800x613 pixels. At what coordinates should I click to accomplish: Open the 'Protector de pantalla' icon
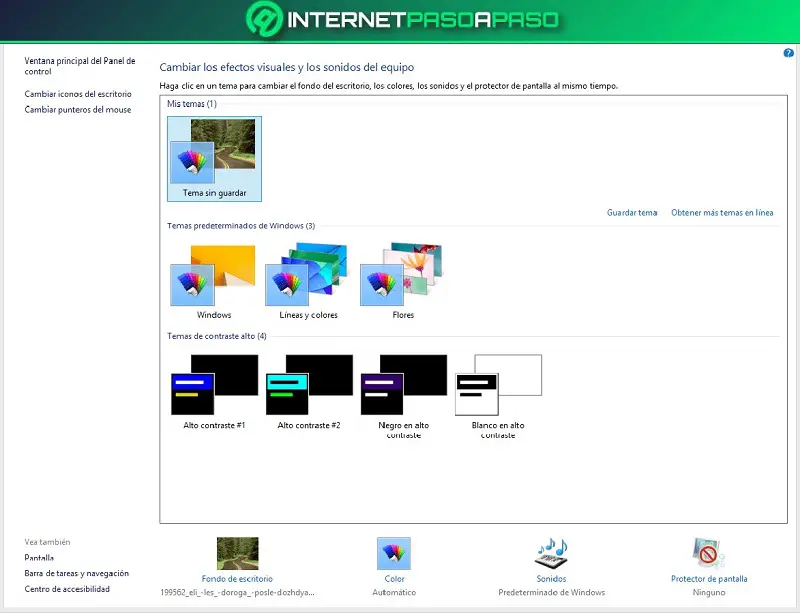click(709, 553)
